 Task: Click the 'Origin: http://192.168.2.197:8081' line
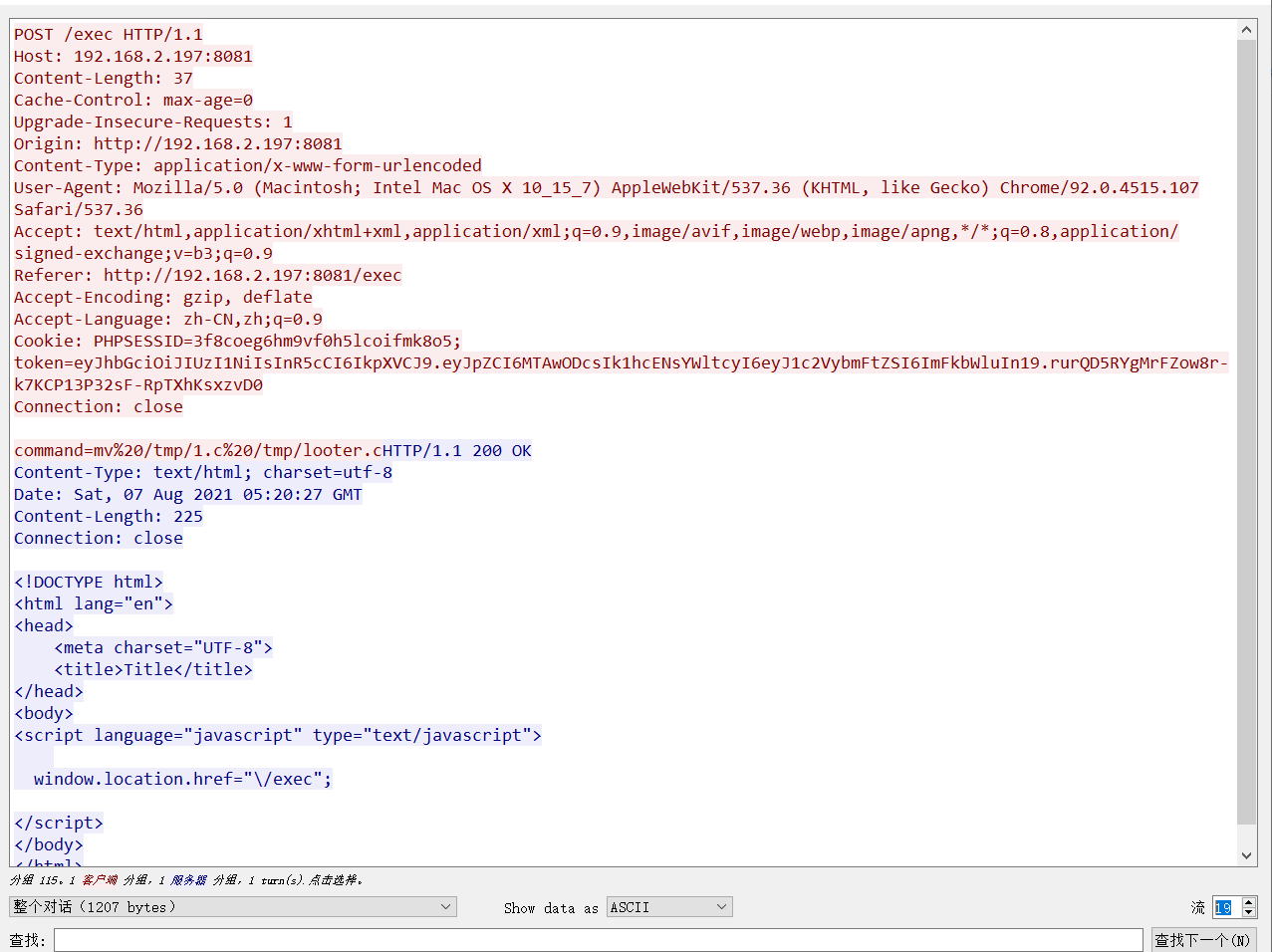(178, 143)
